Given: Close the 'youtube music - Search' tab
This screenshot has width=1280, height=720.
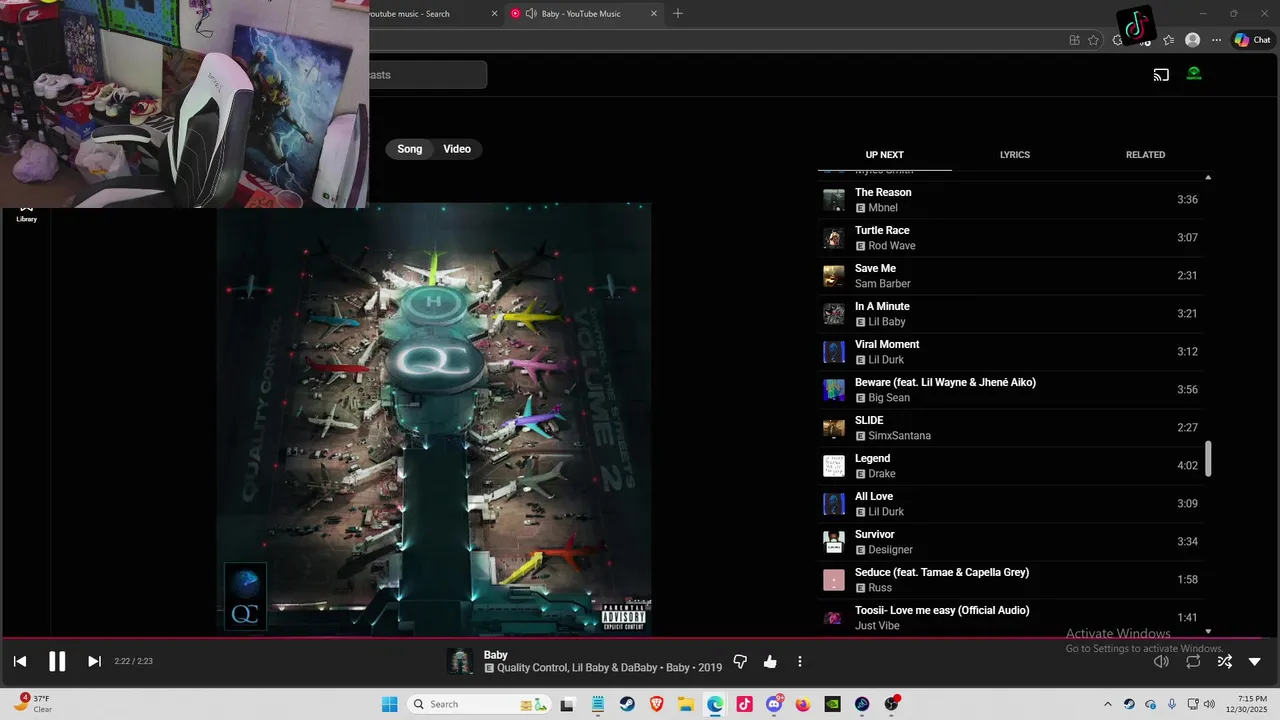Looking at the screenshot, I should click(x=494, y=14).
